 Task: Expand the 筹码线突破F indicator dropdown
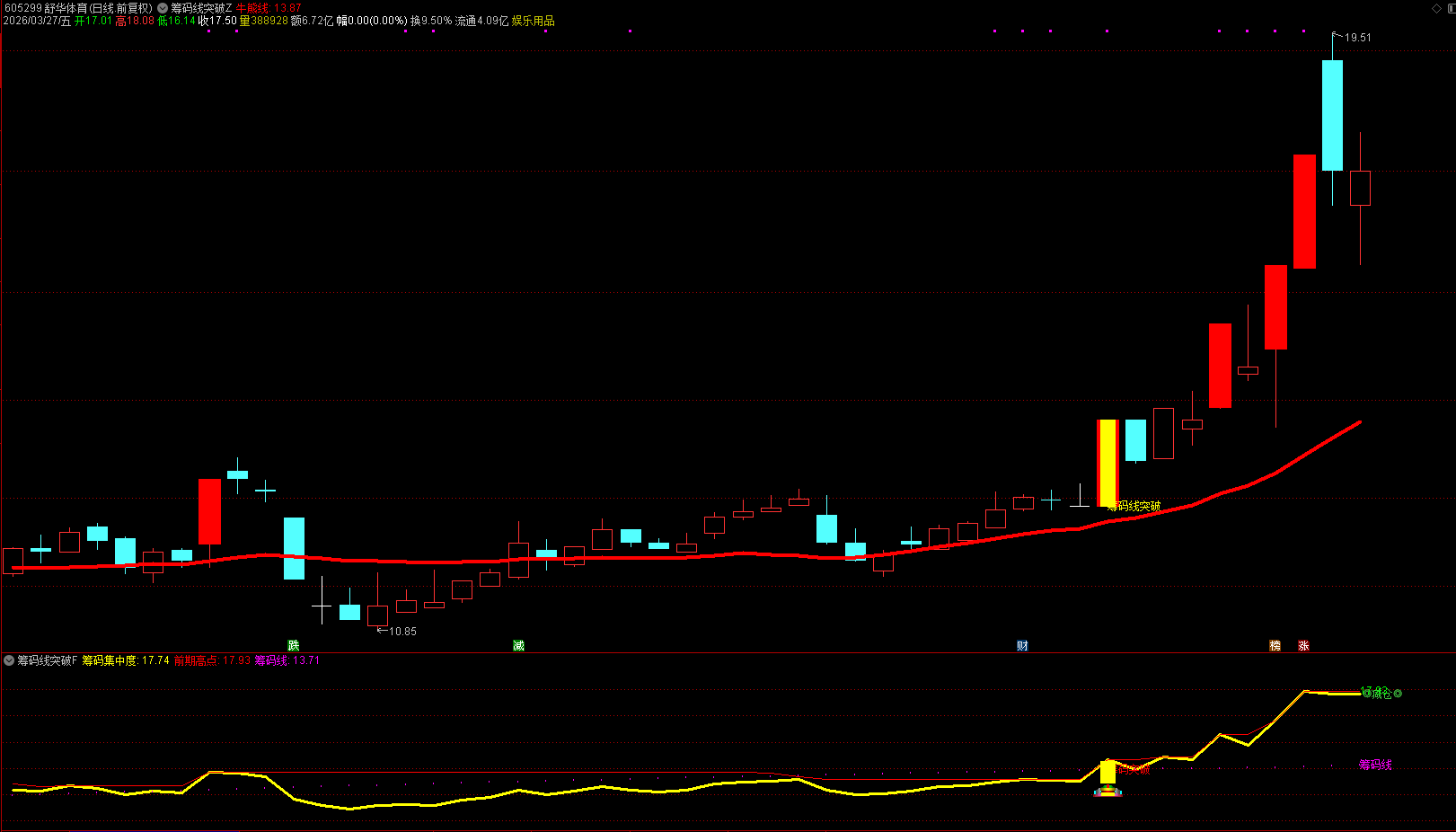click(x=9, y=660)
